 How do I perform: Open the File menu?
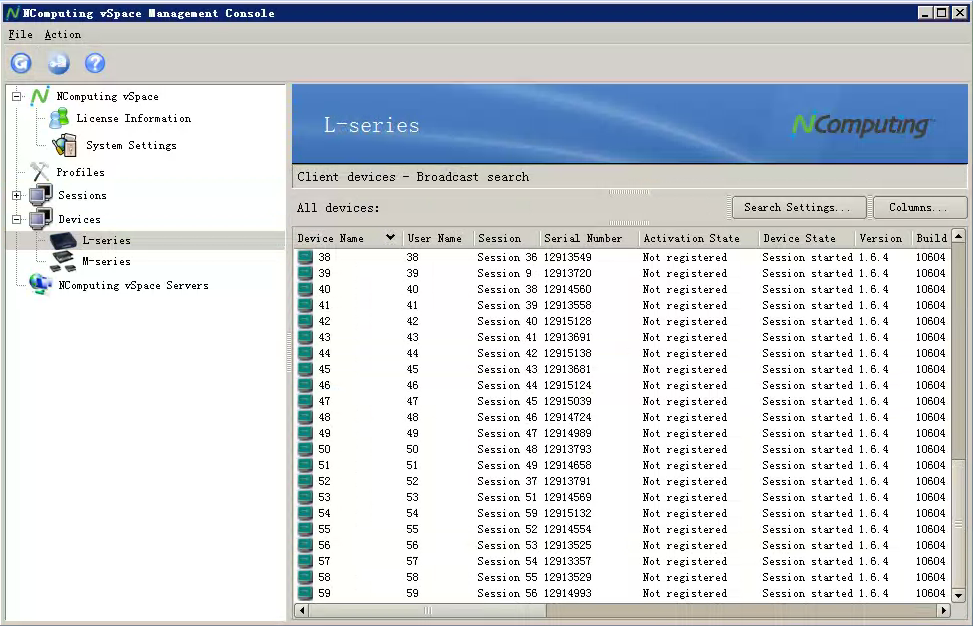tap(20, 34)
